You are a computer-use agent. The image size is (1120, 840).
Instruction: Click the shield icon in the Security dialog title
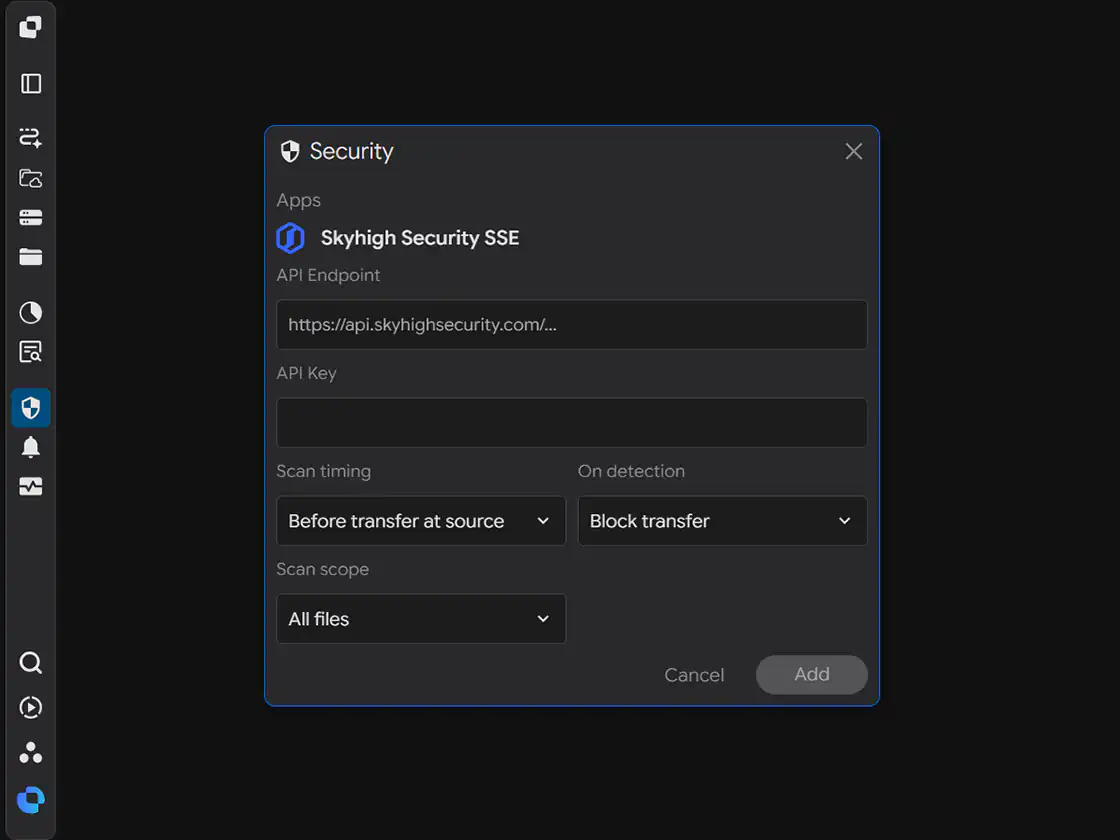[290, 151]
